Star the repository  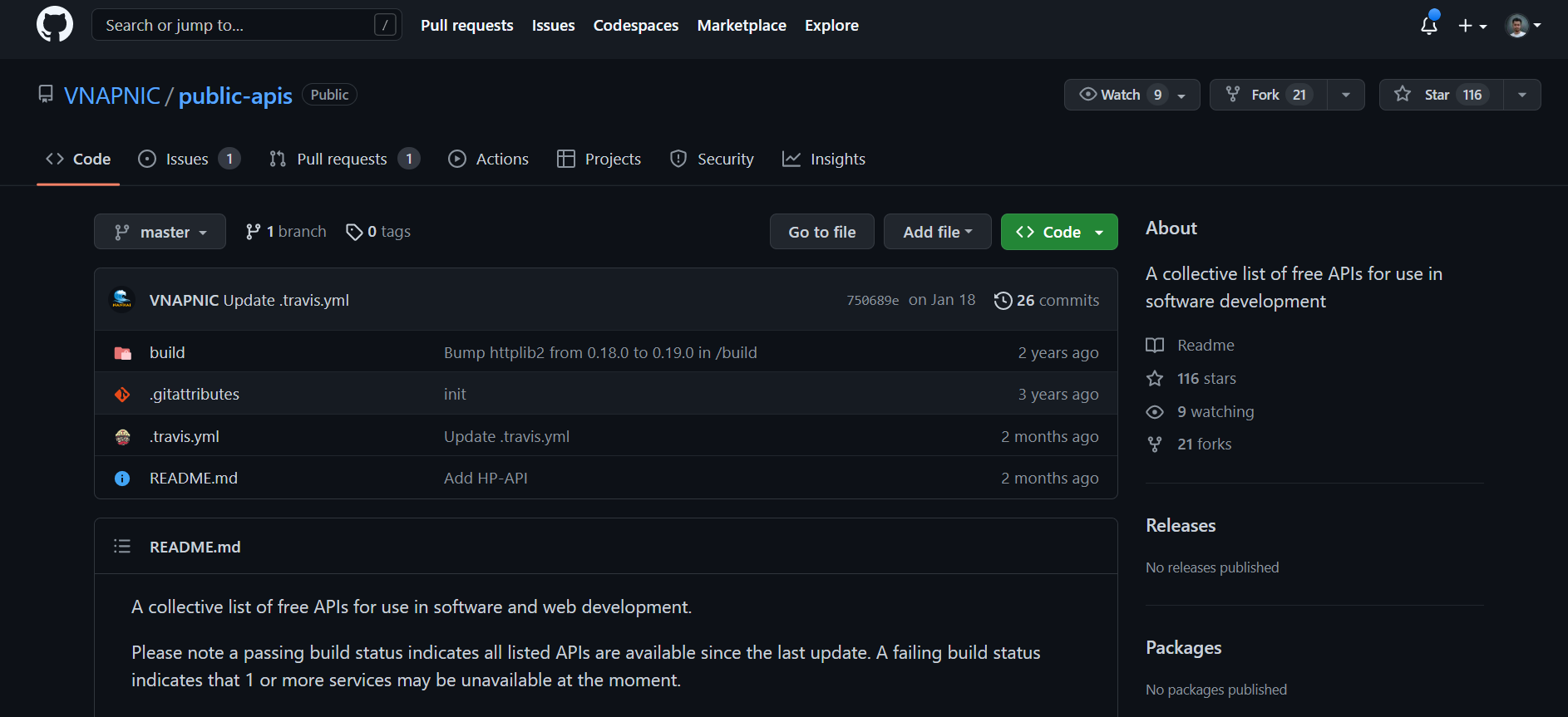point(1441,95)
